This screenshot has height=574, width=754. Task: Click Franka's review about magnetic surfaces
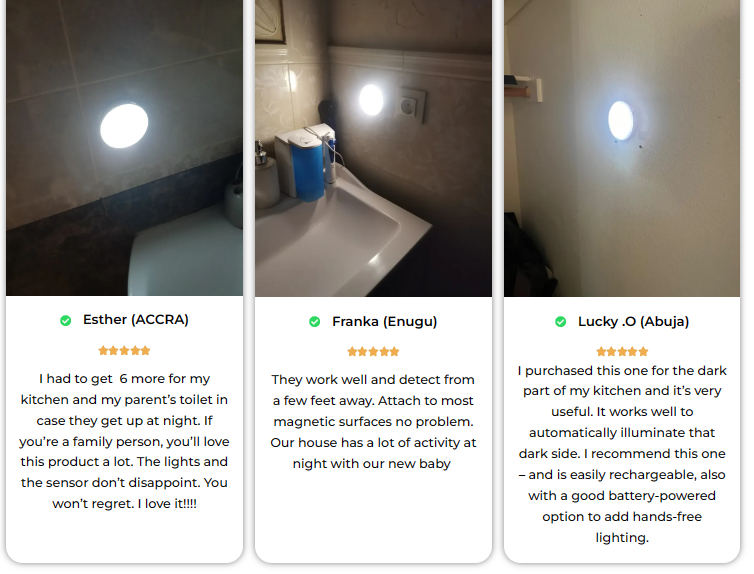[373, 422]
